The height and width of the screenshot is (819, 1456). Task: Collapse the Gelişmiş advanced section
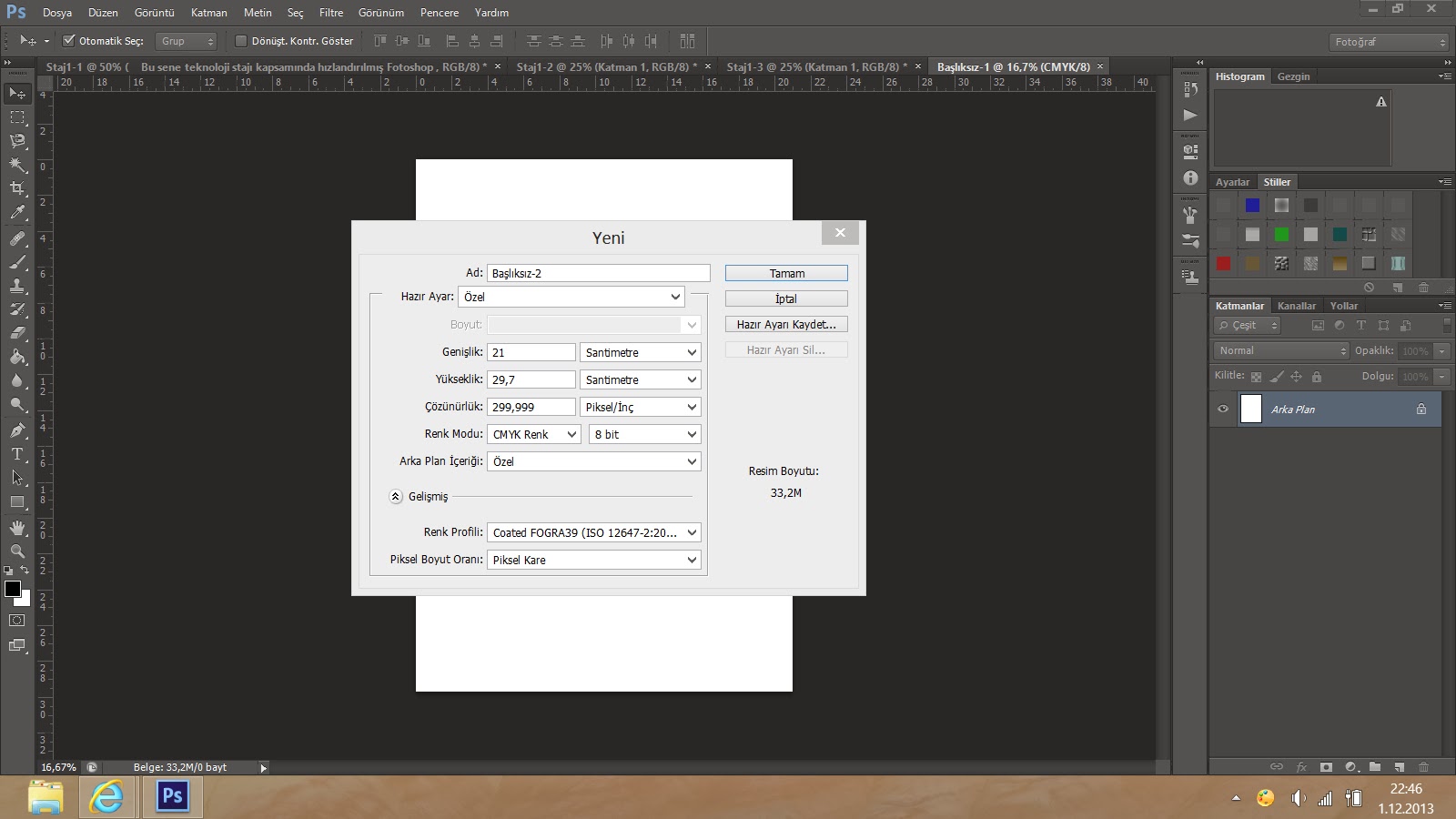[x=396, y=497]
